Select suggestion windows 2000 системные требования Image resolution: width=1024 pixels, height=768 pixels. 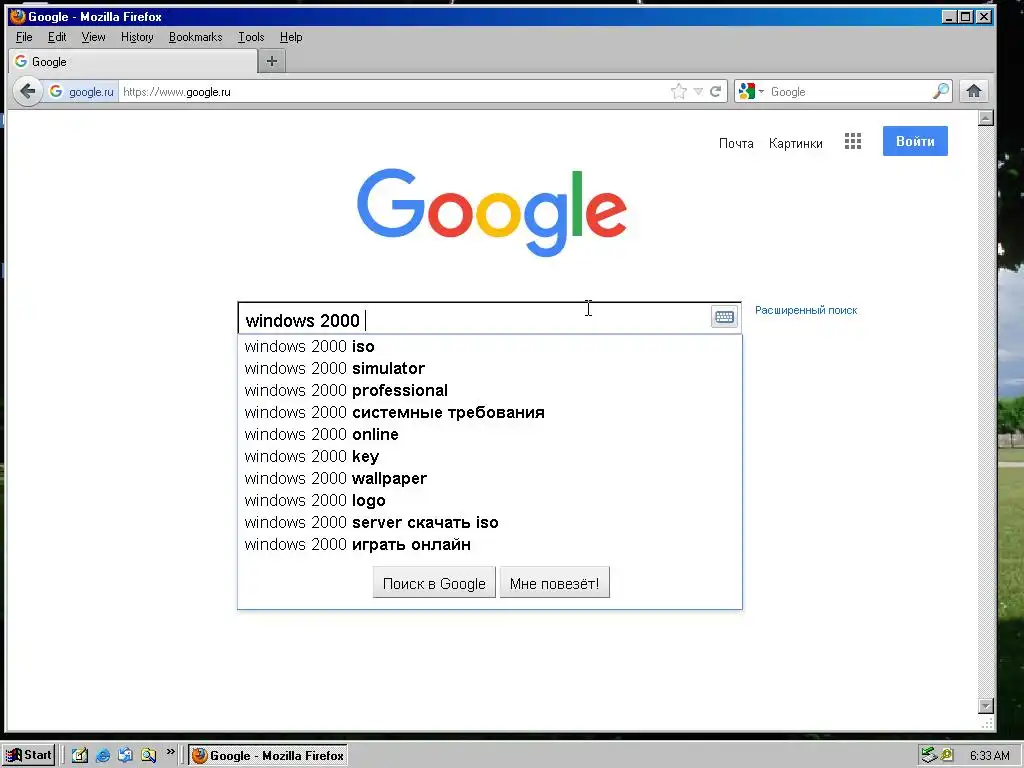pos(490,413)
